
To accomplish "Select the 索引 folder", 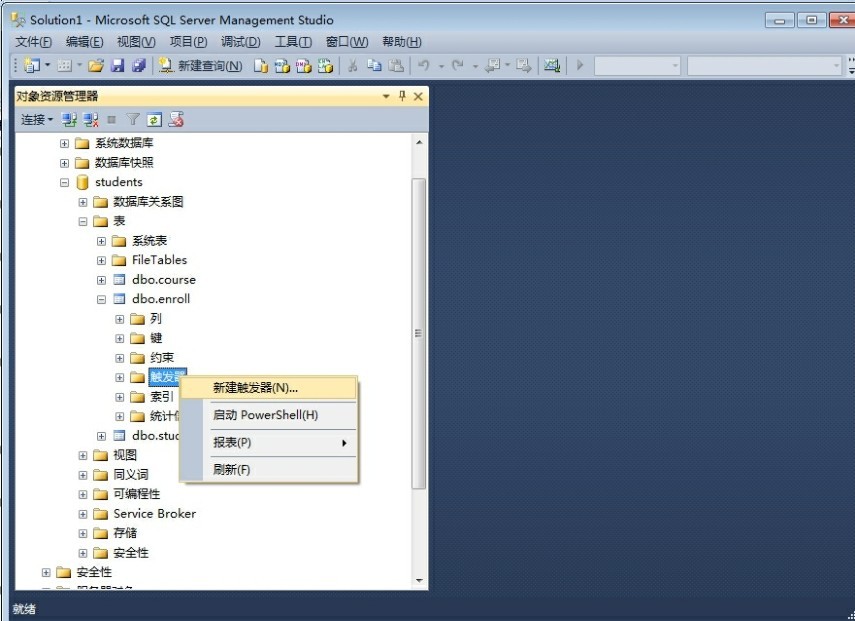I will click(161, 397).
